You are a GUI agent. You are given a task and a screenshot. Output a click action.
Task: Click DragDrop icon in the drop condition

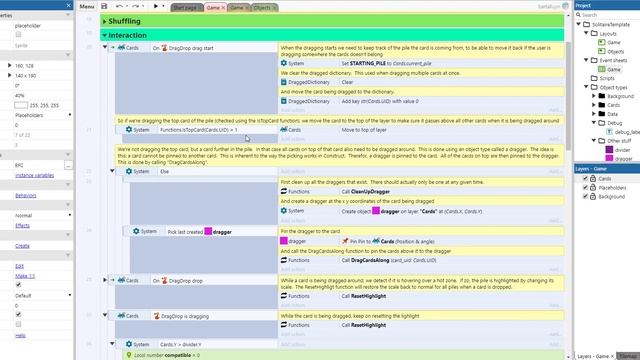(x=164, y=280)
